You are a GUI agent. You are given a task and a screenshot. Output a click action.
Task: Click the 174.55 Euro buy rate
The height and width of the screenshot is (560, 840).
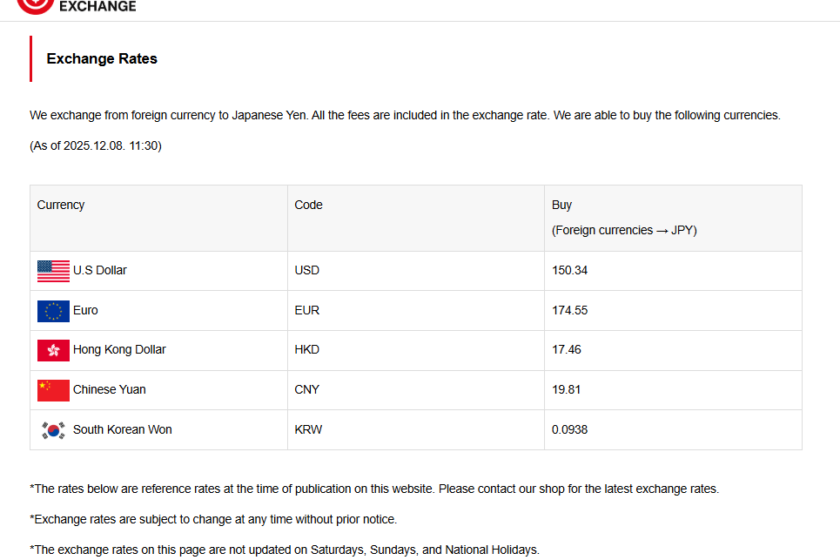(x=570, y=310)
